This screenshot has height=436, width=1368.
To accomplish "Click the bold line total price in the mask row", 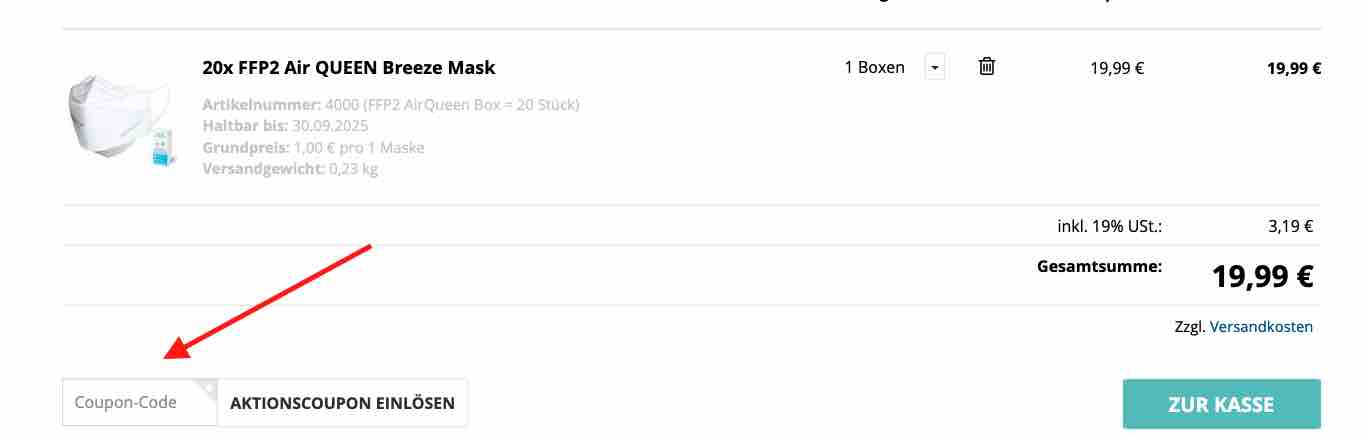I will pyautogui.click(x=1293, y=68).
